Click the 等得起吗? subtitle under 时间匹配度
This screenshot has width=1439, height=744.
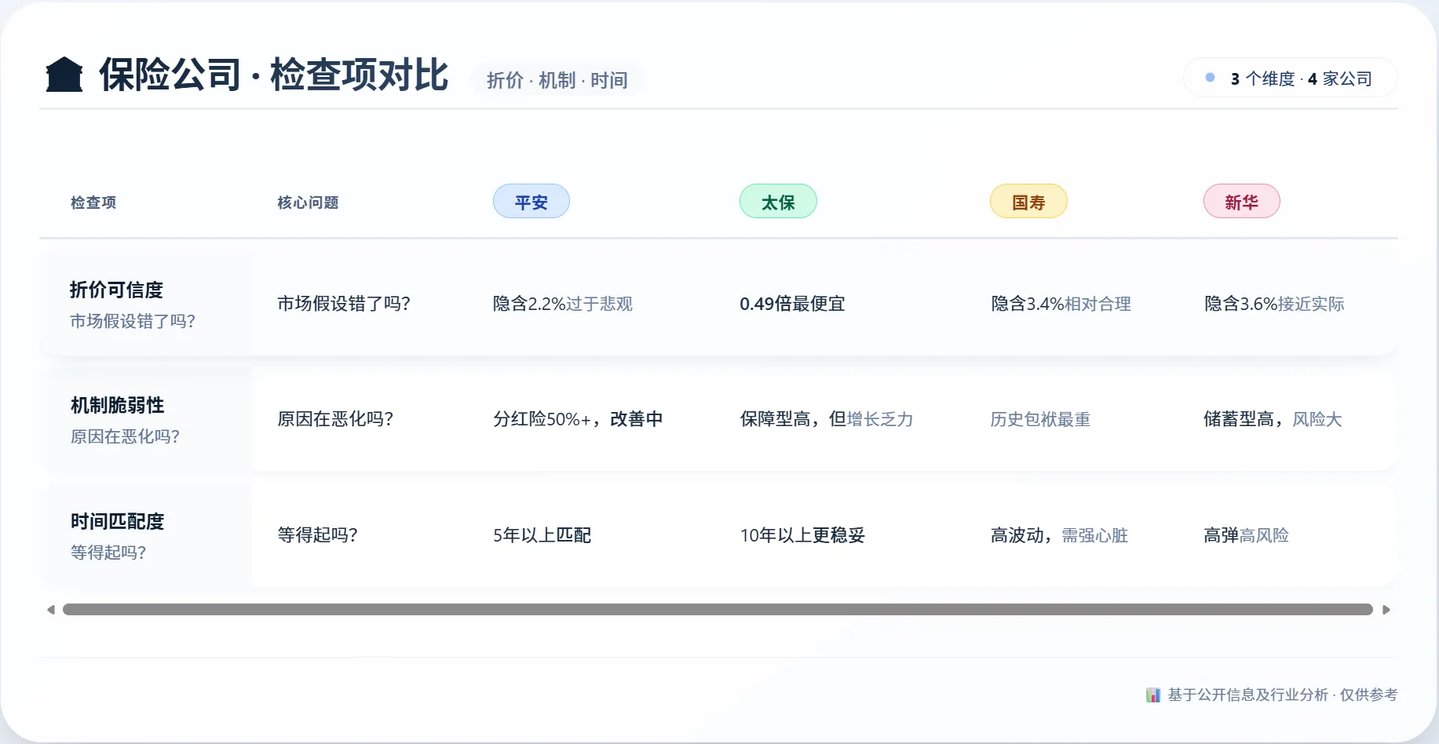click(x=107, y=552)
